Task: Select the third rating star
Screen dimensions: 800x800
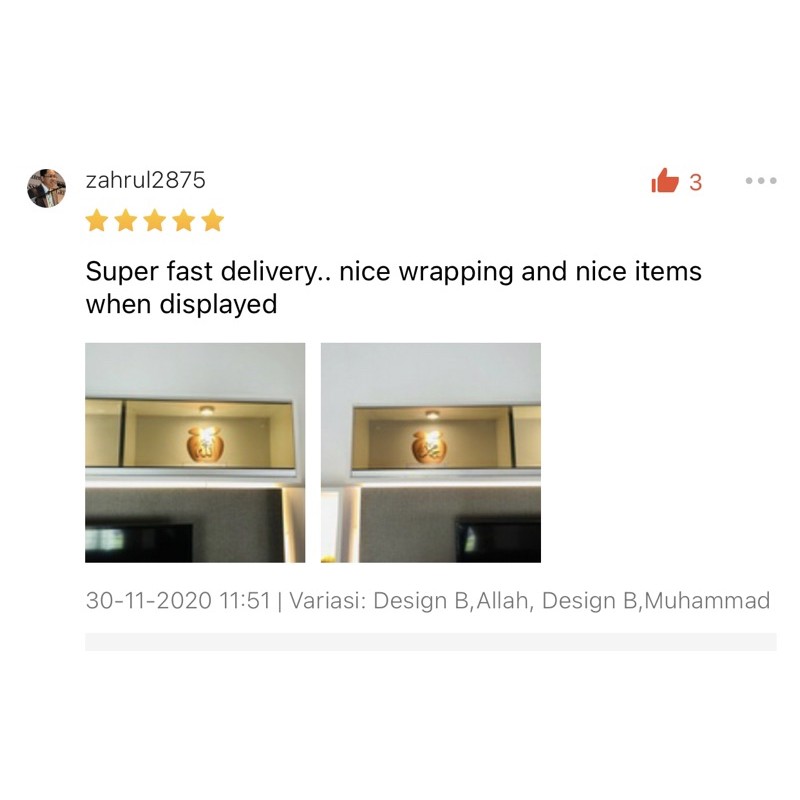Action: point(155,221)
